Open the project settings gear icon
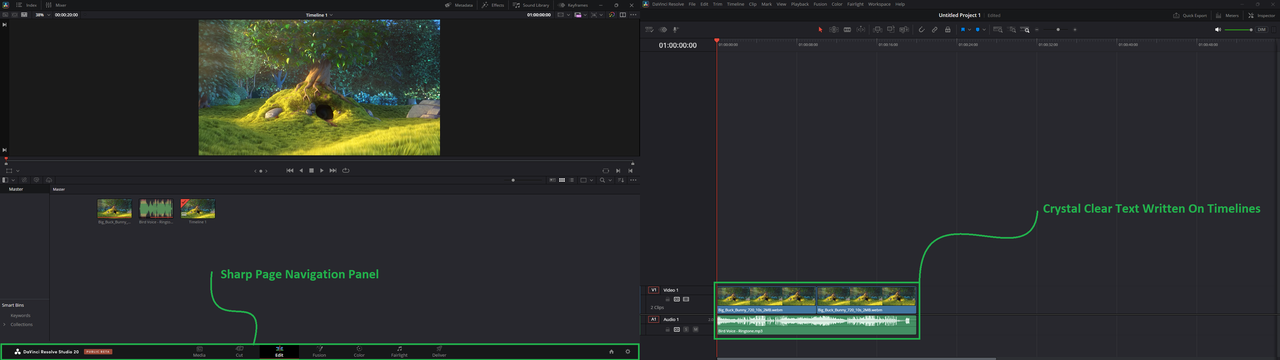Viewport: 1280px width, 360px height. point(628,351)
